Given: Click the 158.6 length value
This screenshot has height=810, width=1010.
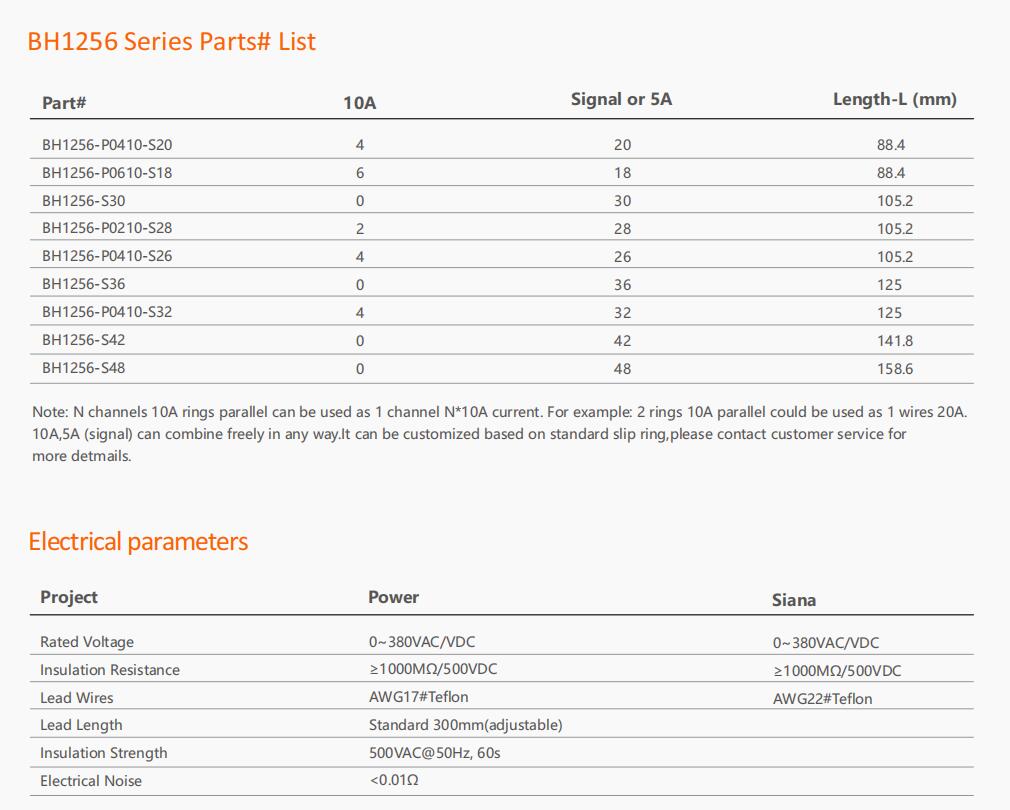Looking at the screenshot, I should point(895,369).
